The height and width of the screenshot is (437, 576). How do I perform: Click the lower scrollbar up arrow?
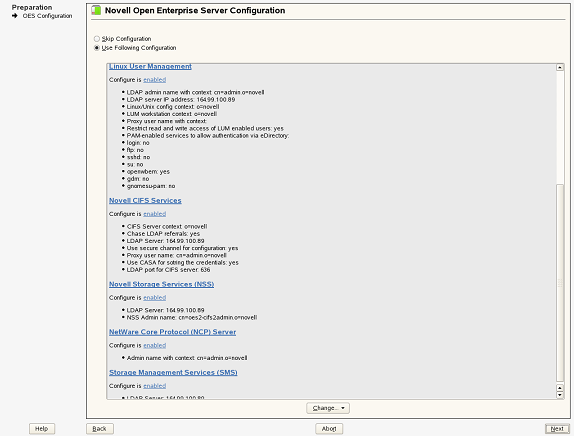[560, 388]
